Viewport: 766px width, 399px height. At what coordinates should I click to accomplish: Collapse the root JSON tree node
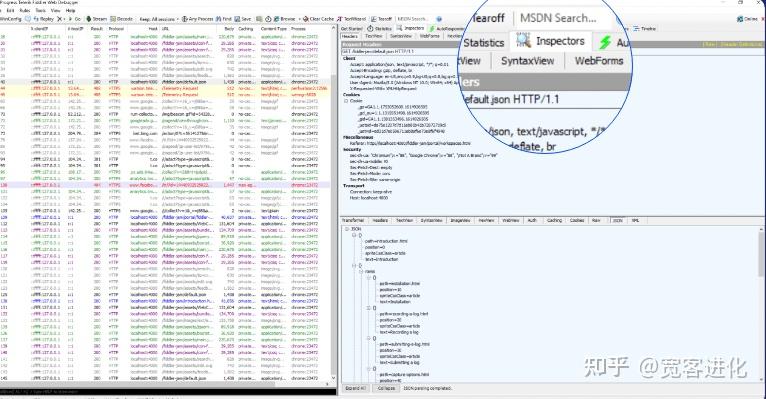click(x=347, y=229)
